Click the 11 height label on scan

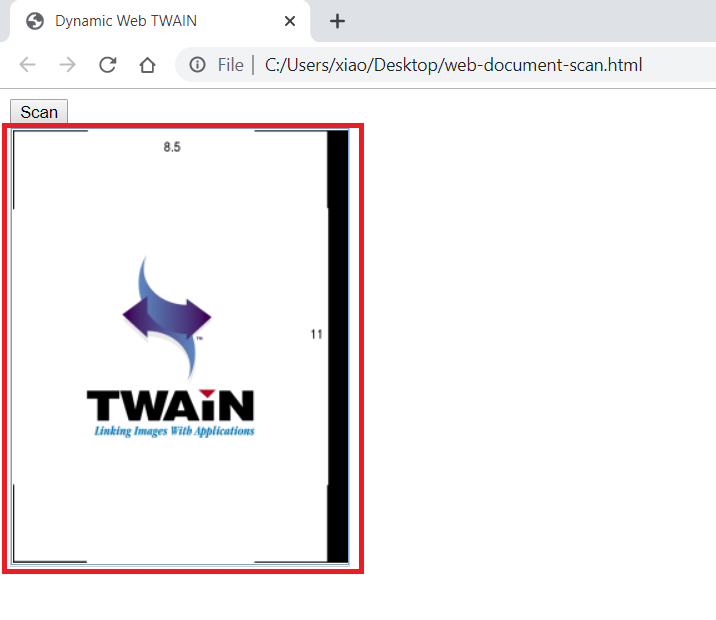[316, 334]
